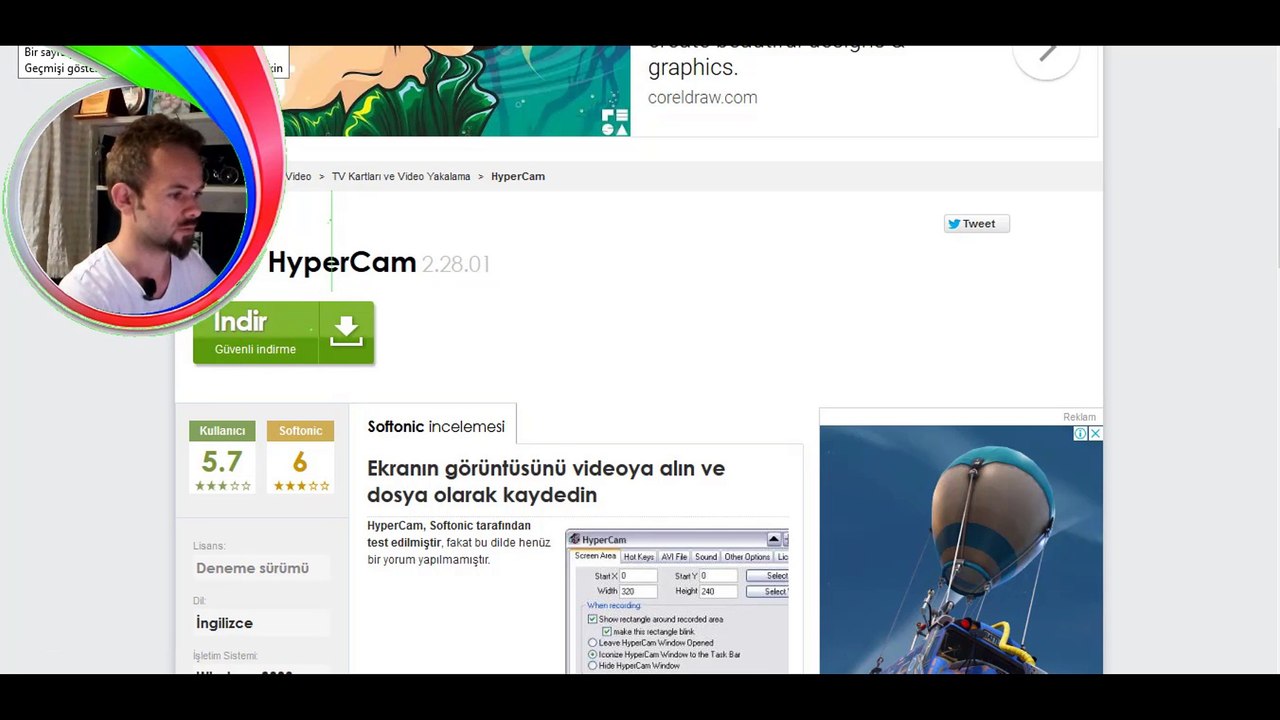
Task: Click the hot air balloon ad image
Action: 961,550
